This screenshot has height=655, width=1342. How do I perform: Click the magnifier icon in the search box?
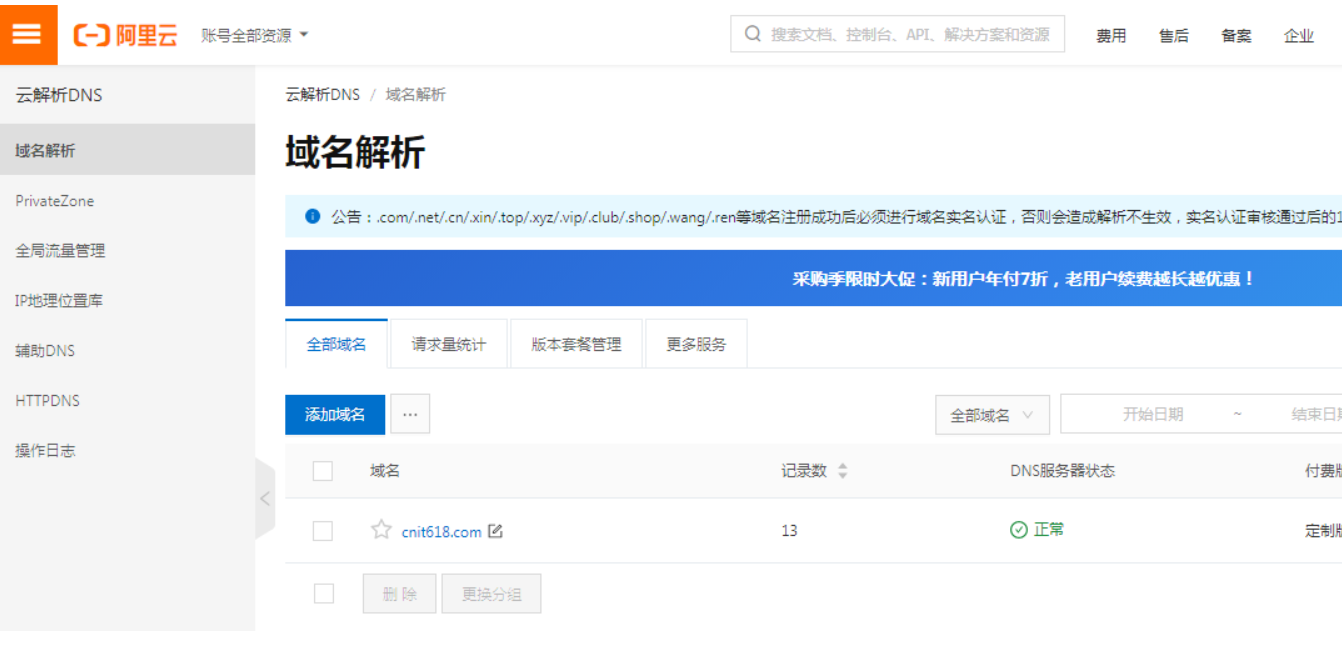(753, 34)
